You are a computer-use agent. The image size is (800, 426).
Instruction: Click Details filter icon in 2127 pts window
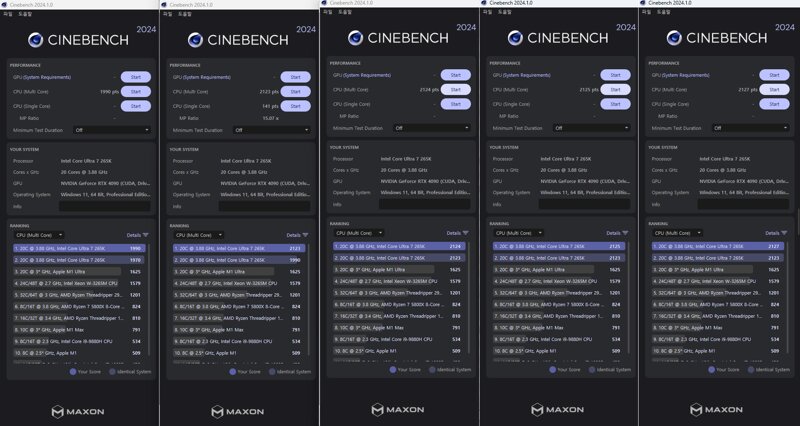pyautogui.click(x=784, y=233)
